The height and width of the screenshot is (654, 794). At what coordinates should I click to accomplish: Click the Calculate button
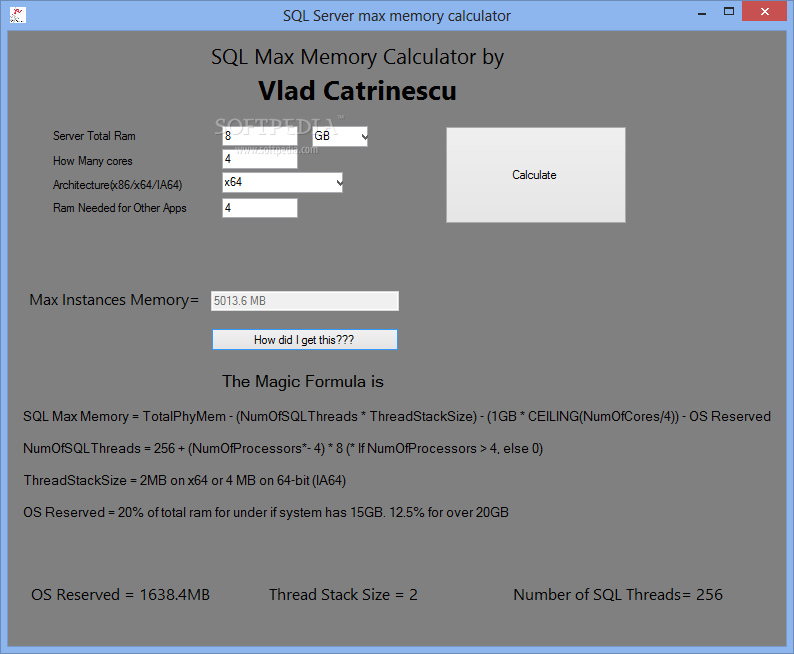pyautogui.click(x=536, y=175)
